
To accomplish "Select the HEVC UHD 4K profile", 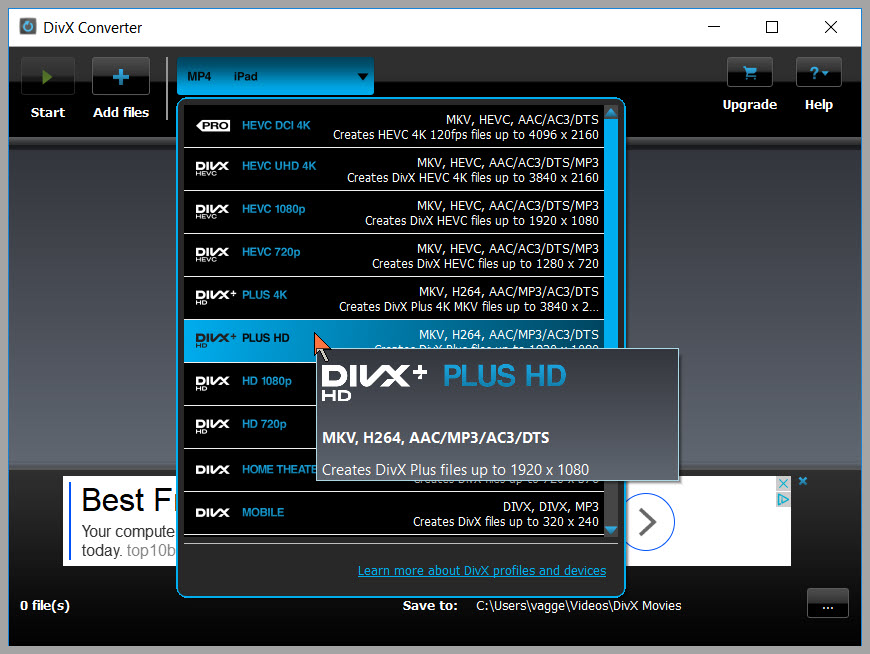I will (393, 170).
